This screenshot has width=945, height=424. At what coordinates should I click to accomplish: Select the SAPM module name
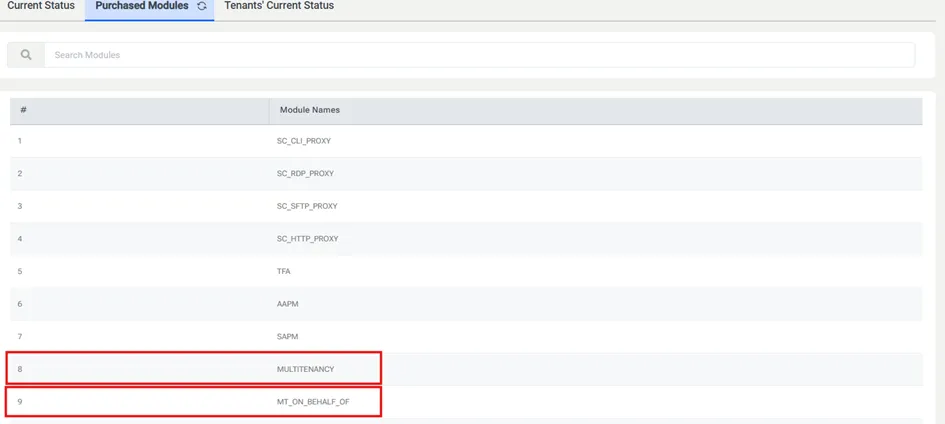click(x=287, y=336)
